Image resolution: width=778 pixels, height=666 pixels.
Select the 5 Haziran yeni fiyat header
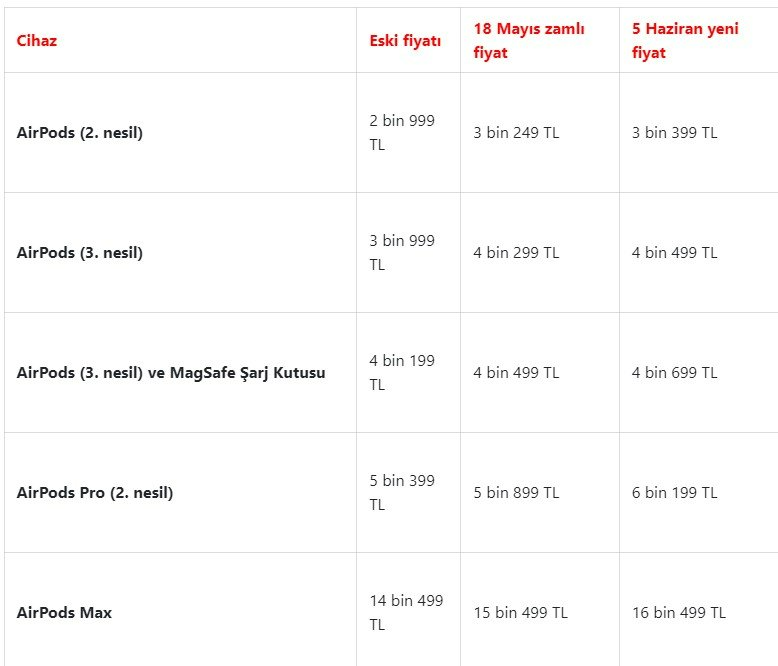tap(685, 41)
